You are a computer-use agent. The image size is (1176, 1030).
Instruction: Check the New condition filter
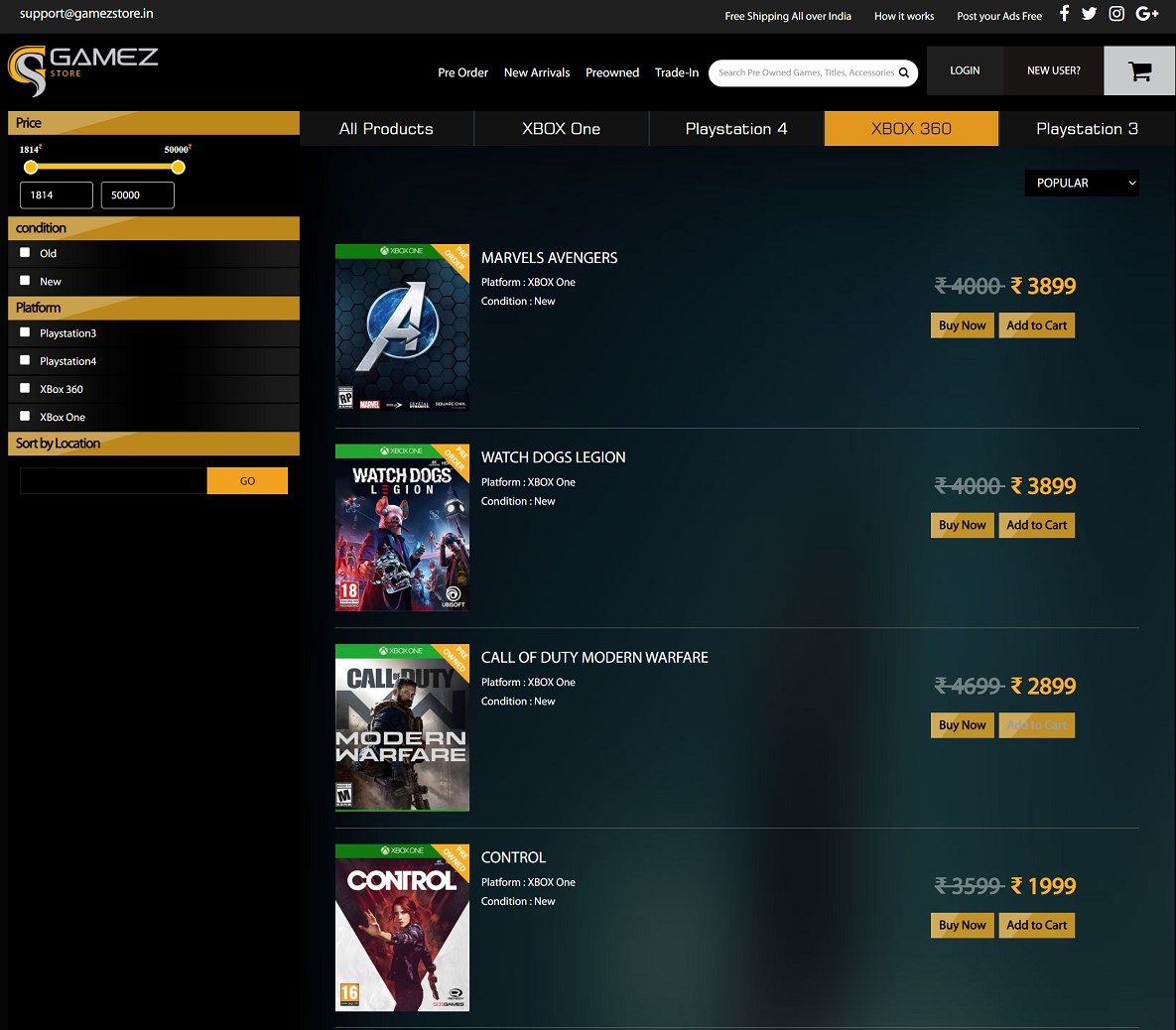[25, 280]
